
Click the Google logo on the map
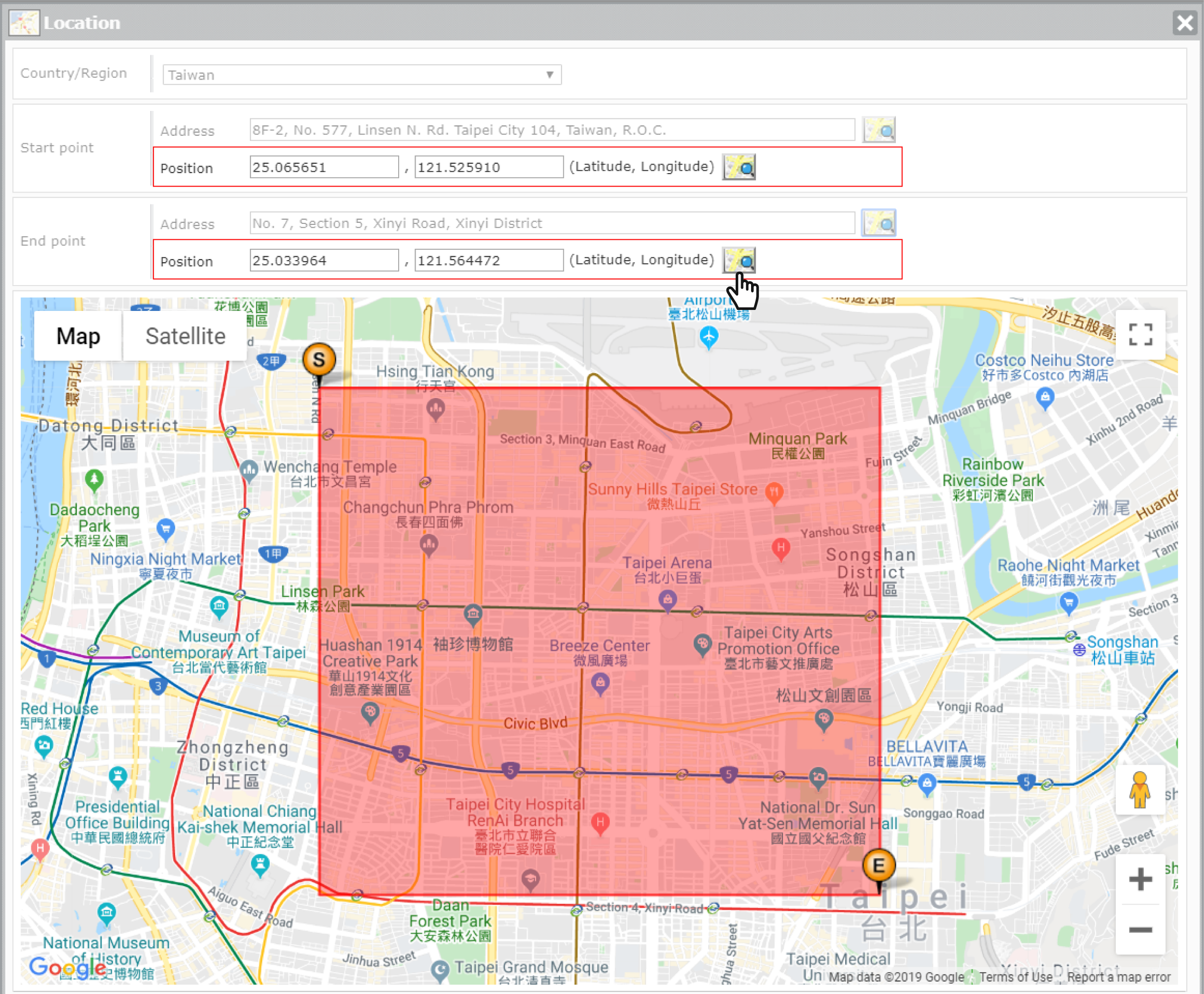point(68,968)
